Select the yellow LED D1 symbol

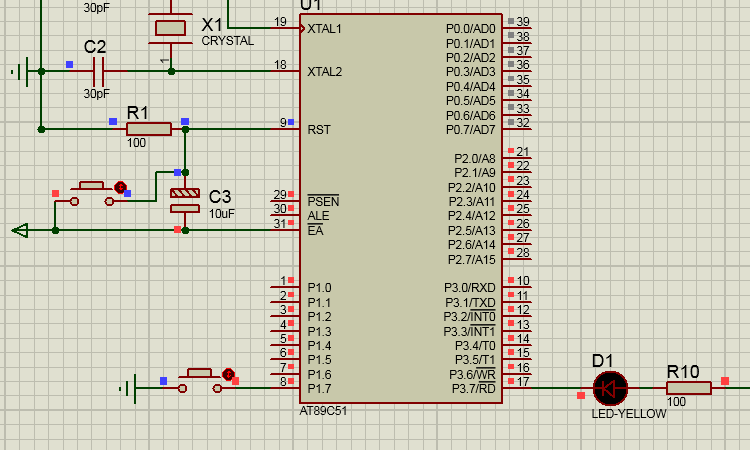pyautogui.click(x=610, y=388)
